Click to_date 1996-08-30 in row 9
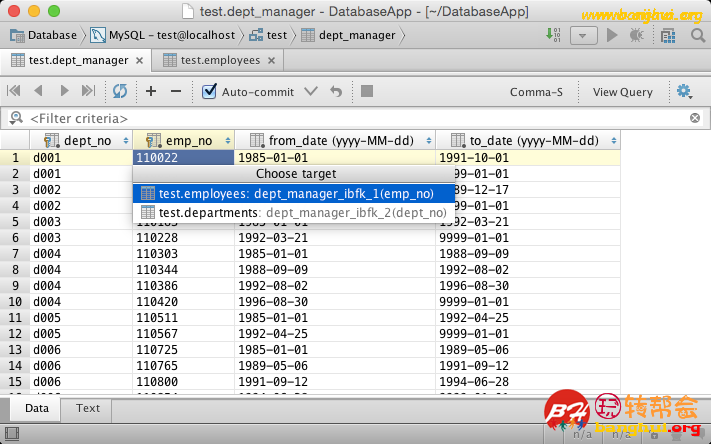711x444 pixels. (528, 286)
